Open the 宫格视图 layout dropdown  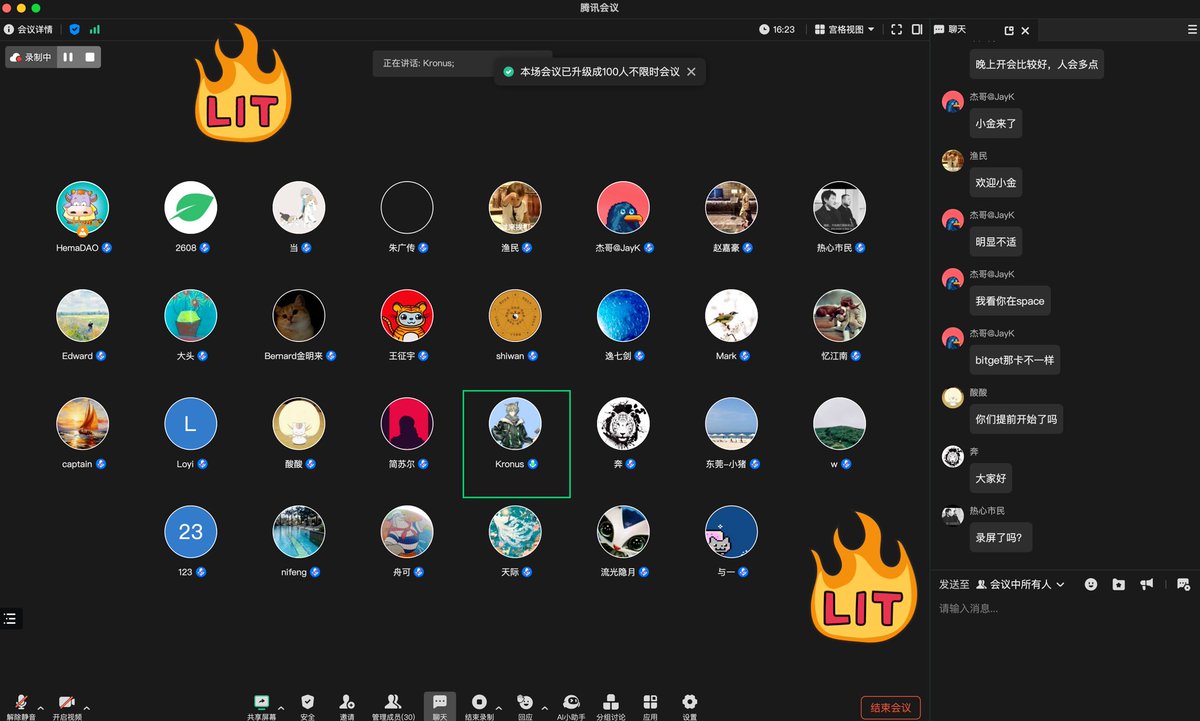[845, 30]
